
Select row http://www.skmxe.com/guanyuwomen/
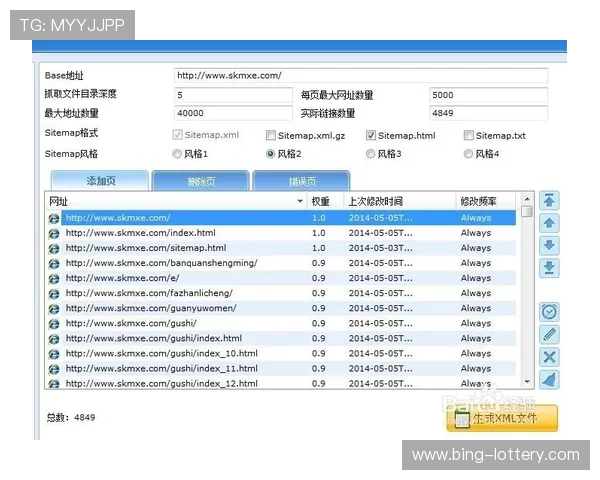(x=281, y=309)
